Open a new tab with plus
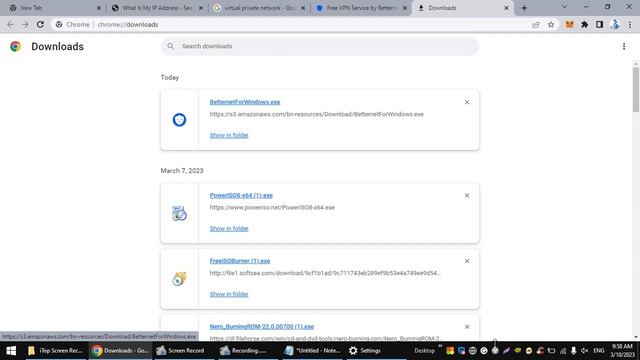The height and width of the screenshot is (360, 640). point(524,8)
